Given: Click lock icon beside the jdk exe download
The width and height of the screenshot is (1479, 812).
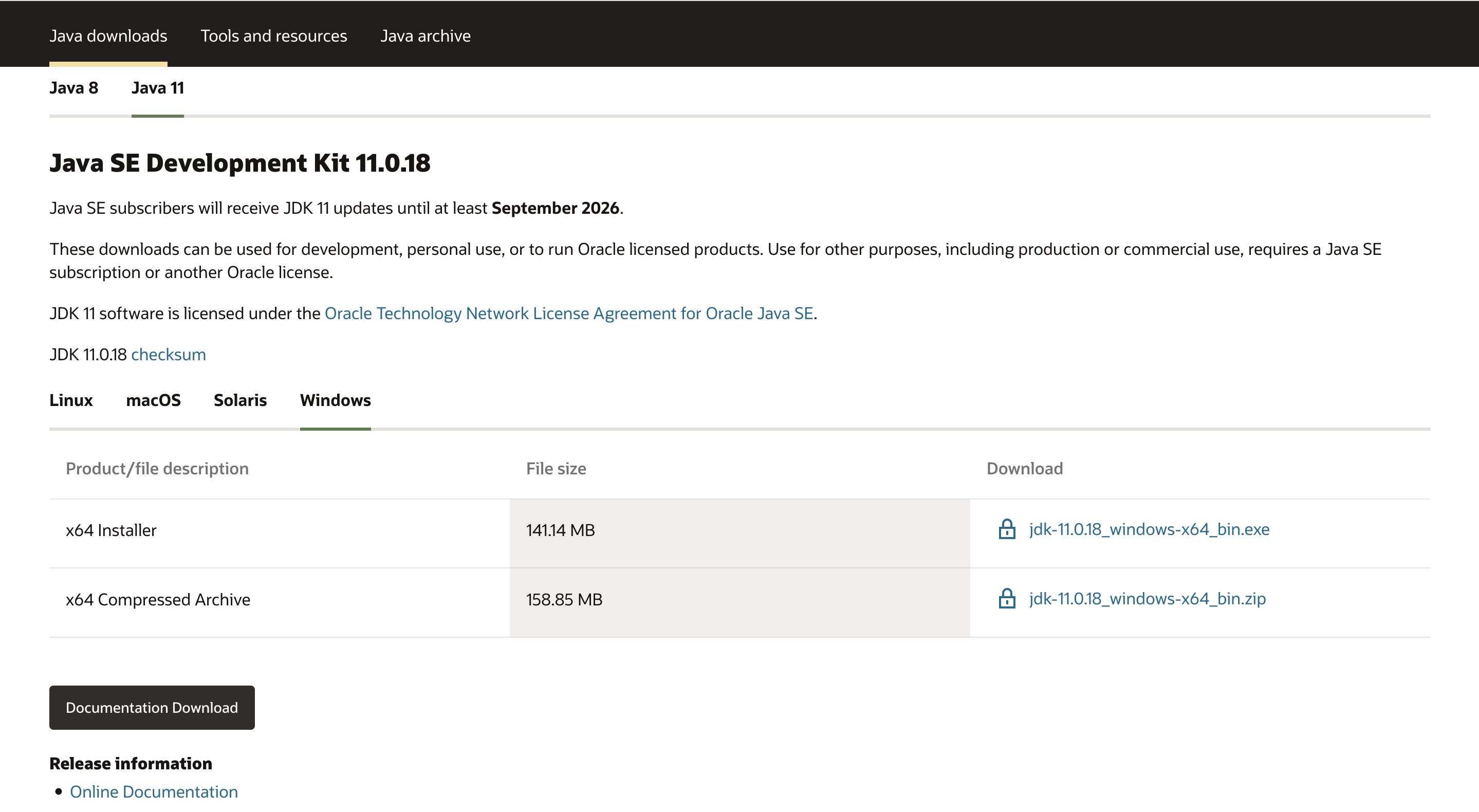Looking at the screenshot, I should 1007,529.
